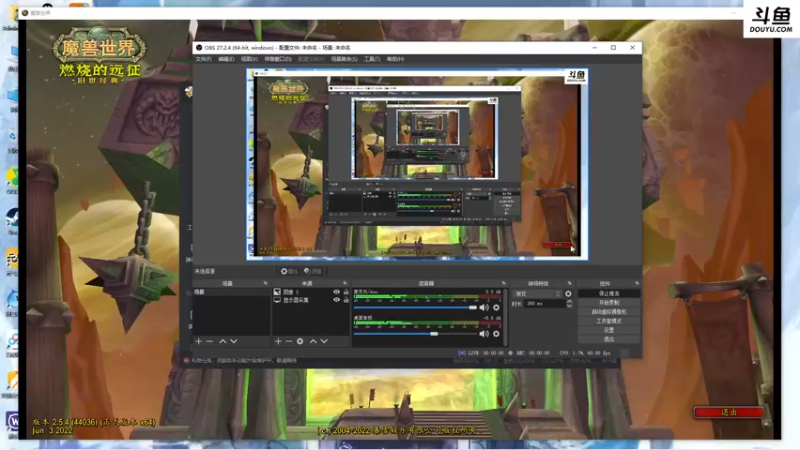
Task: Open 麦克风/Aux audio settings gear
Action: tap(496, 307)
